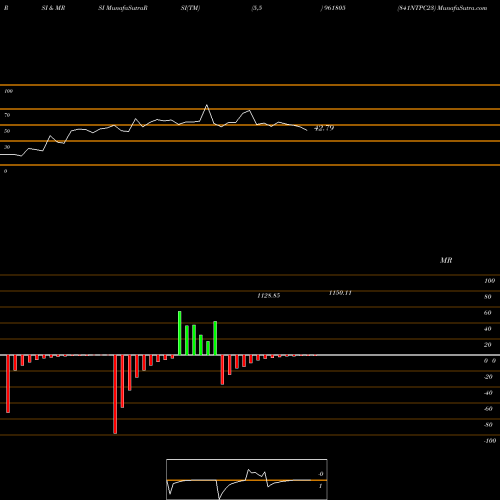The height and width of the screenshot is (500, 500).
Task: Click the MR panel label
Action: pos(446,260)
